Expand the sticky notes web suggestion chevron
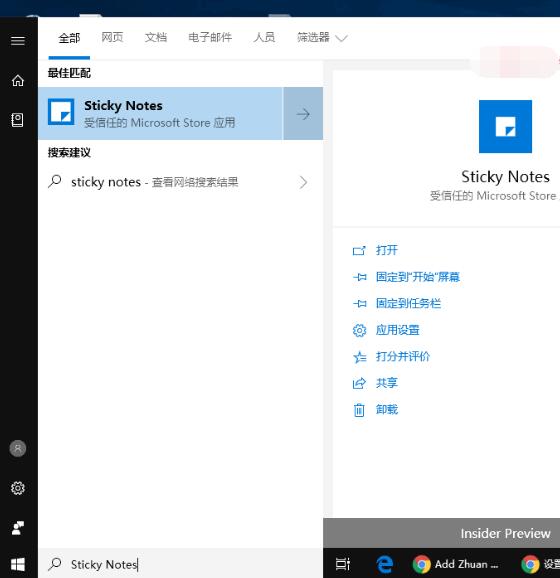 (x=303, y=182)
